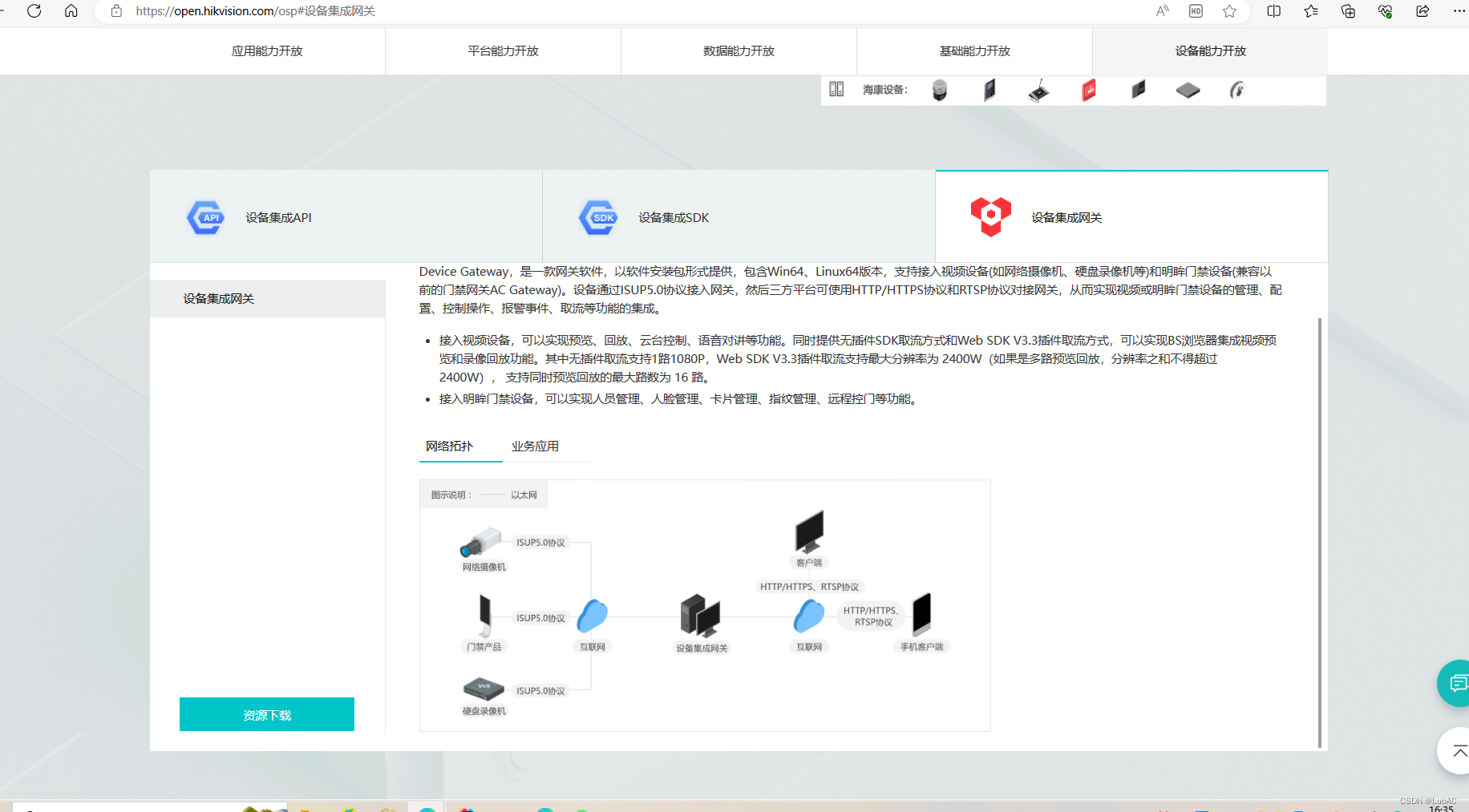This screenshot has height=812, width=1469.
Task: Click the 海康设备: label
Action: [x=885, y=90]
